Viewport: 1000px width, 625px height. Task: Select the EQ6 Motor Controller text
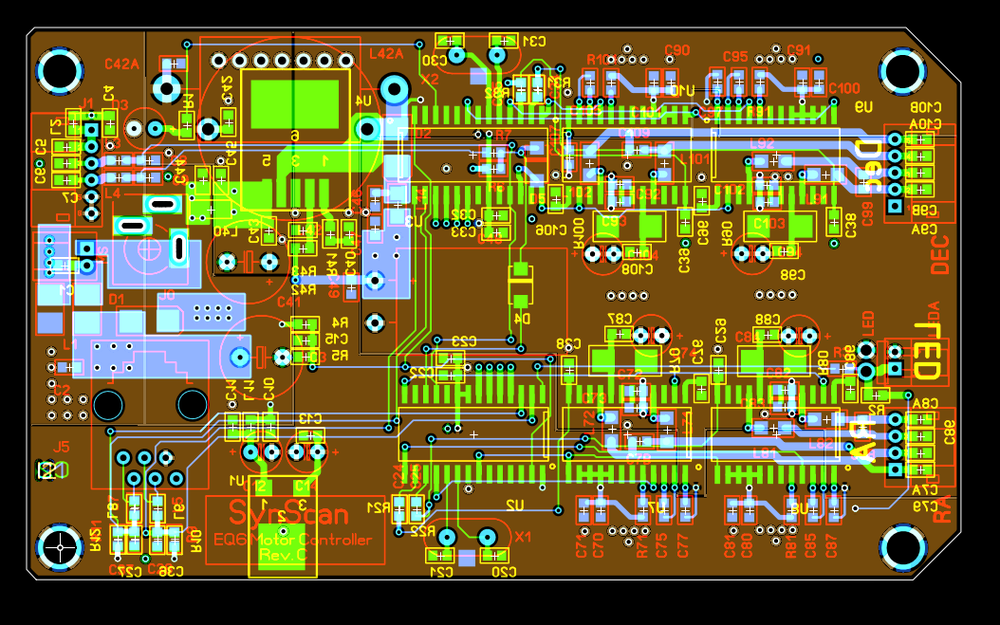click(x=293, y=540)
